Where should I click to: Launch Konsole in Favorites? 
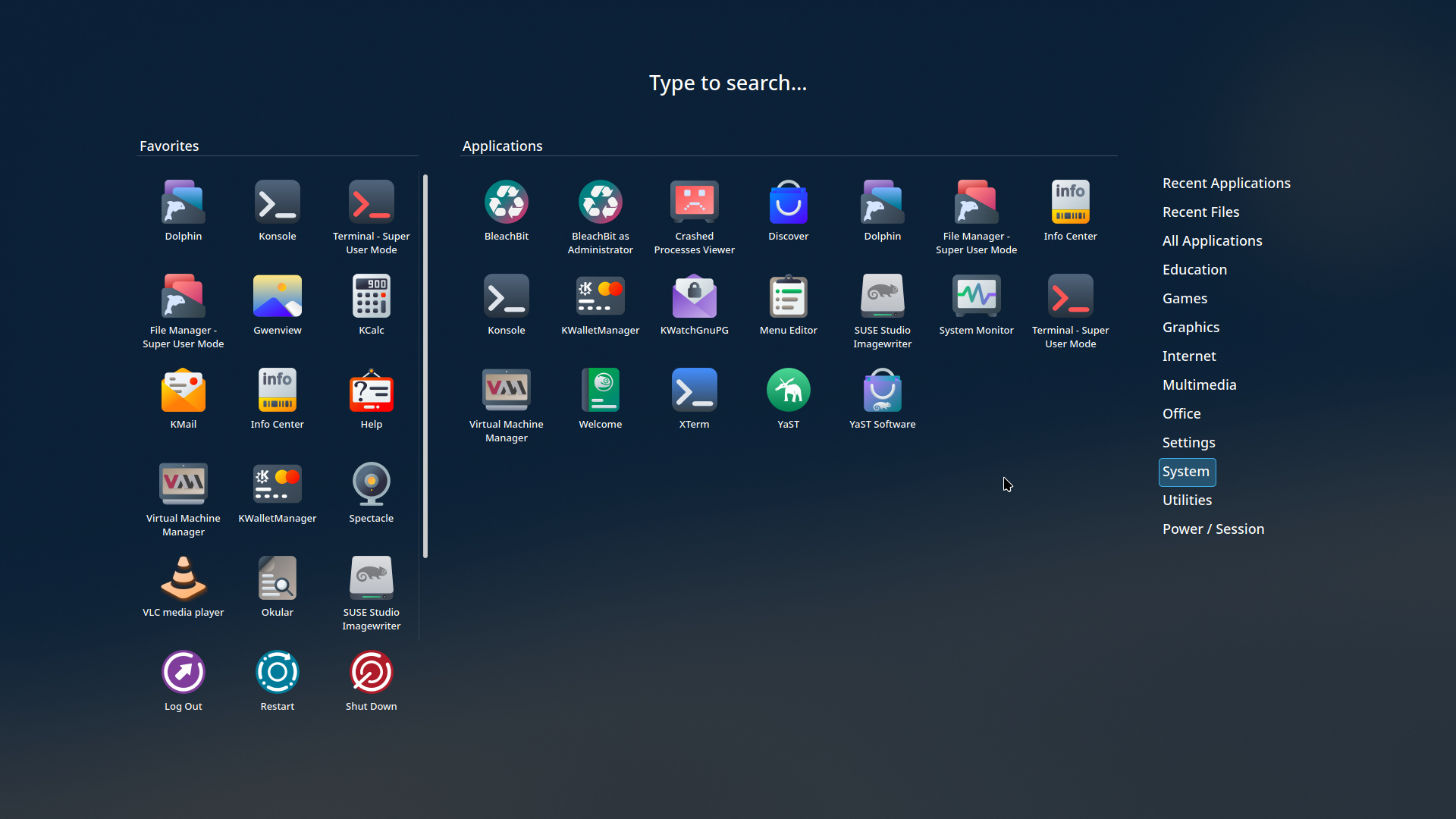(x=278, y=211)
